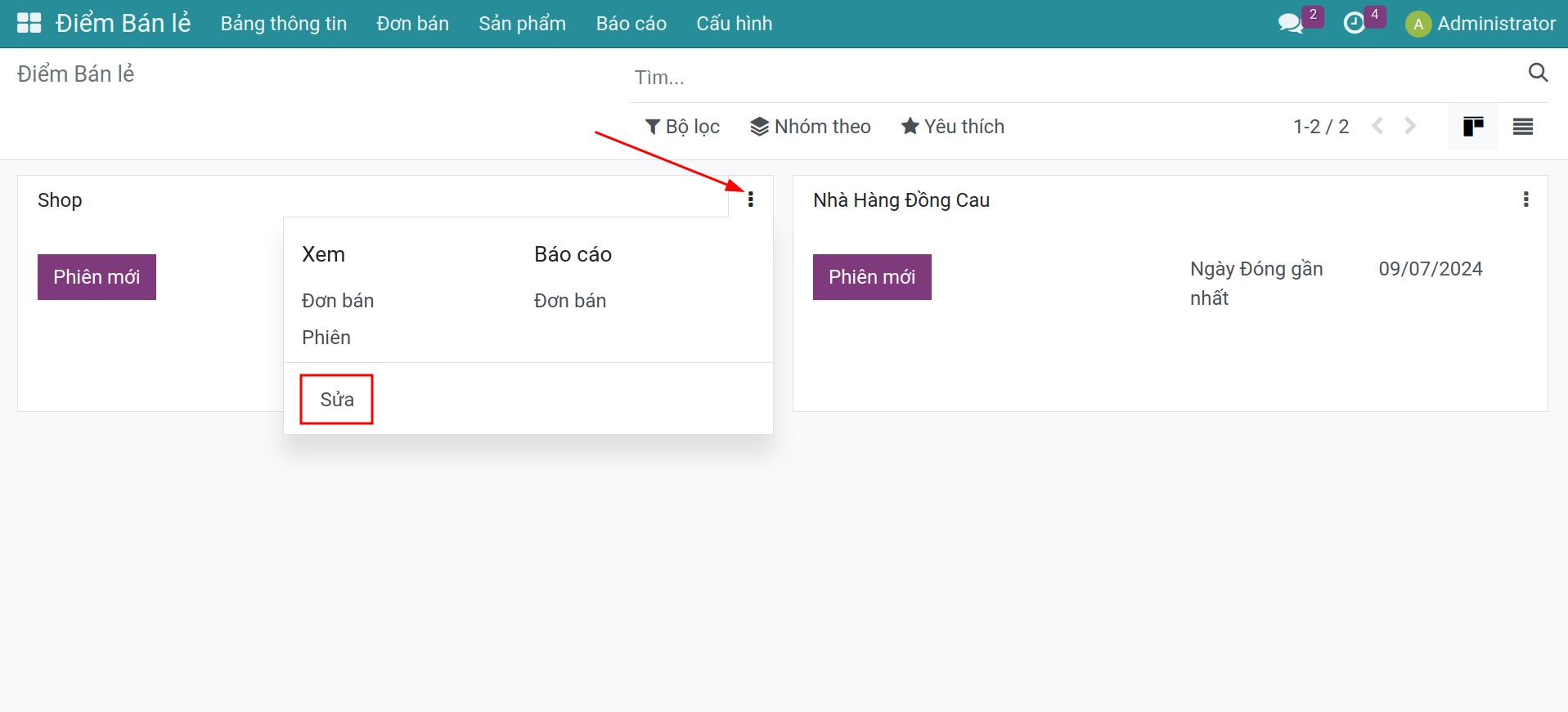Open Nhà Hàng Đồng Cau card options menu
Viewport: 1568px width, 712px height.
pos(1525,199)
